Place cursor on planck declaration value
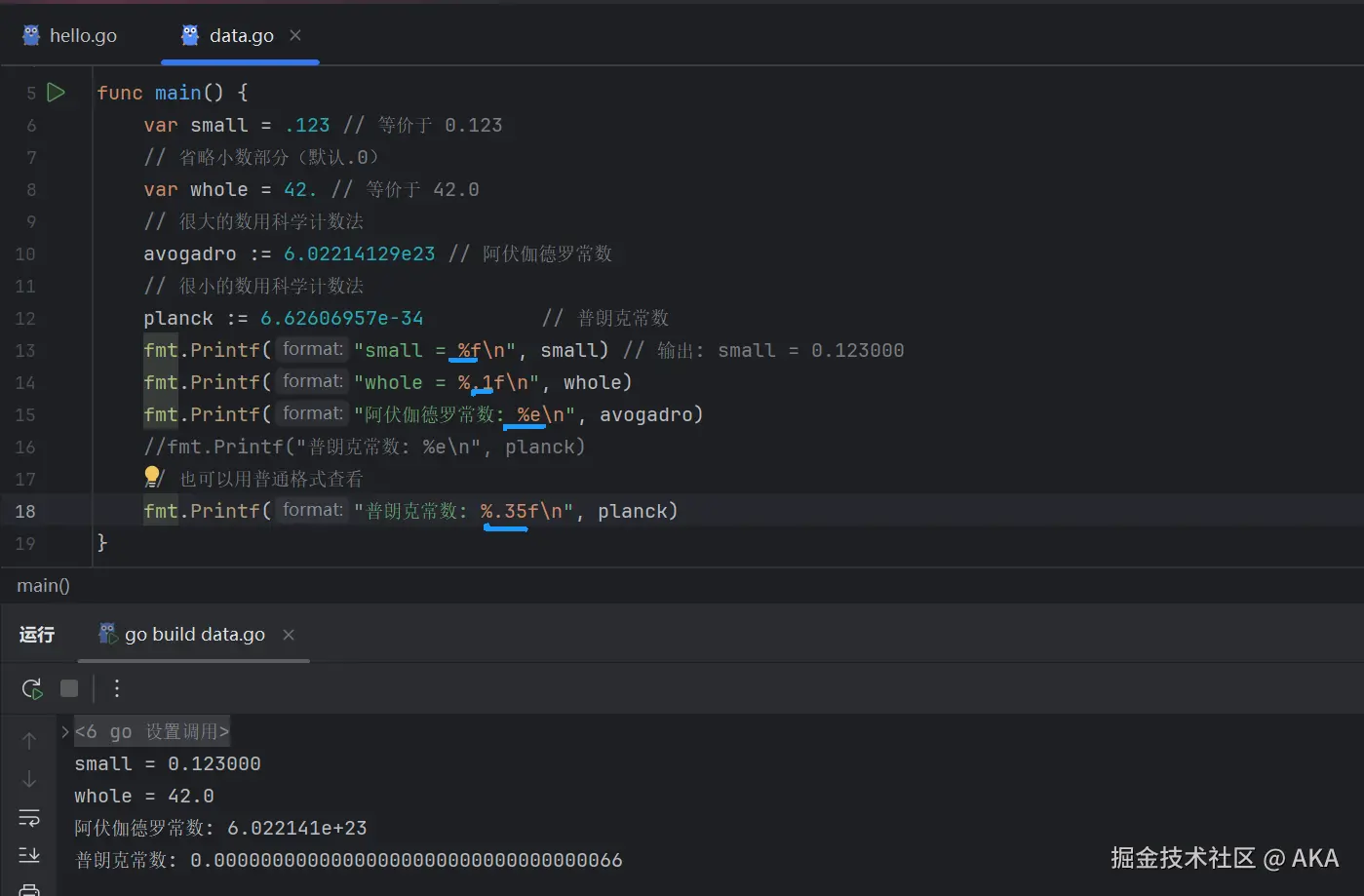 click(342, 318)
